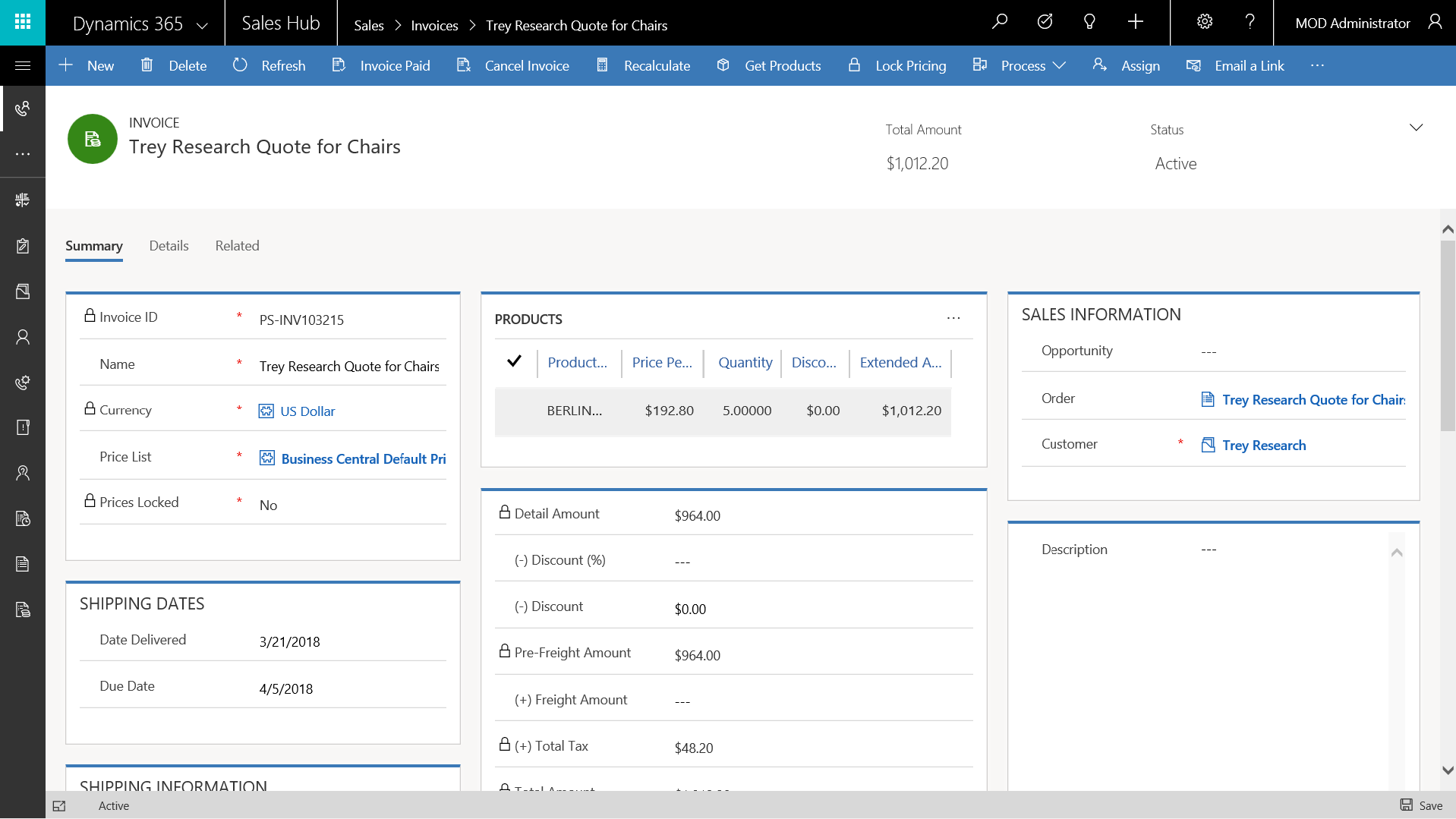Open the task flow checkmark icon

(x=1045, y=22)
